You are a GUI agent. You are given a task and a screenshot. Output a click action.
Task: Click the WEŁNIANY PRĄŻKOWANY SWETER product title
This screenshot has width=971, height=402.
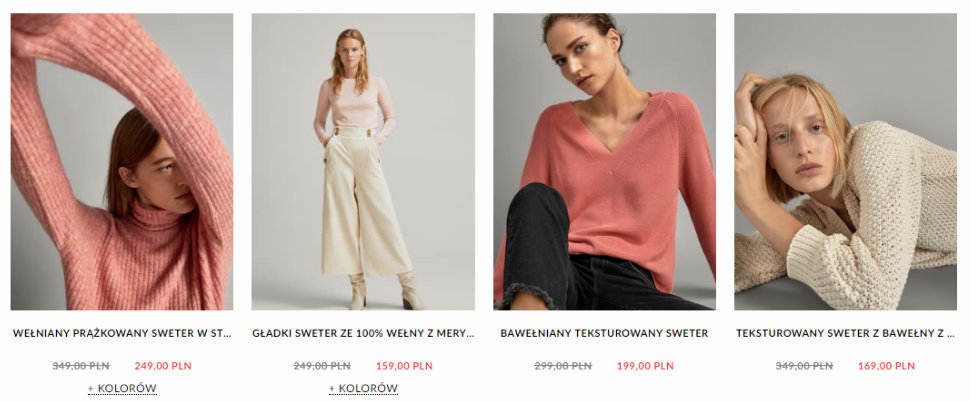[122, 333]
